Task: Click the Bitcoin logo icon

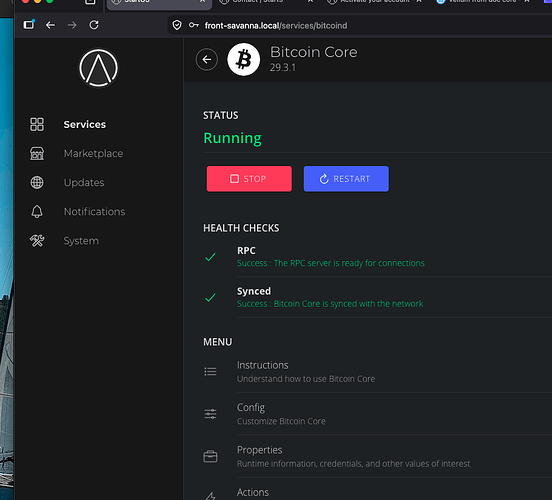Action: 244,60
